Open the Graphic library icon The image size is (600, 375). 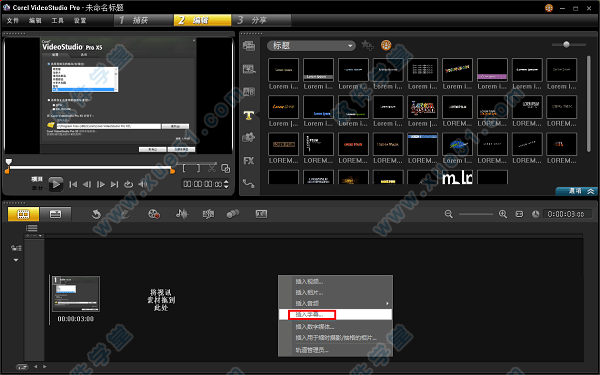[x=249, y=138]
